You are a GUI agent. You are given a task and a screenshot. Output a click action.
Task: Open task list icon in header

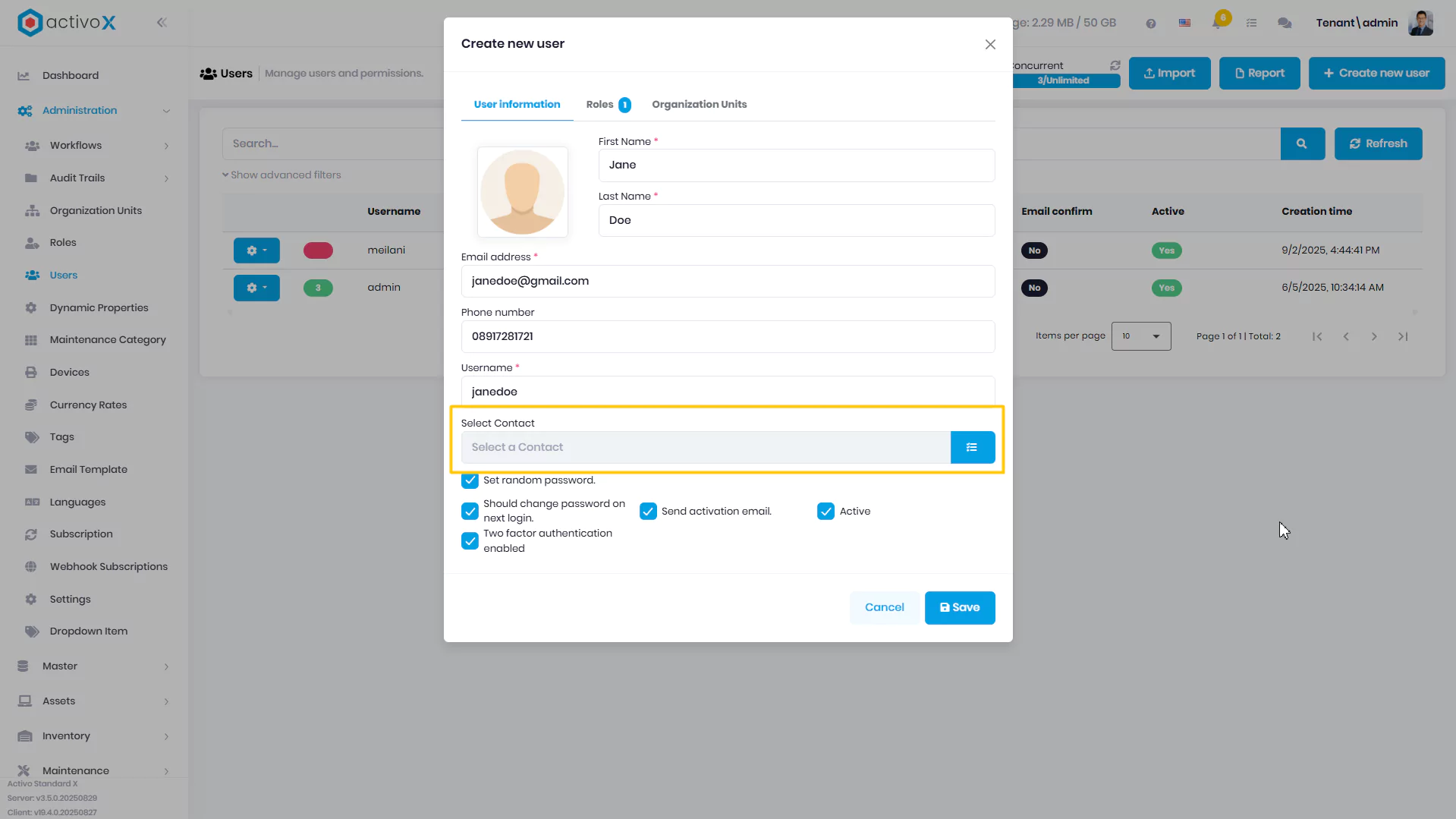(1252, 24)
